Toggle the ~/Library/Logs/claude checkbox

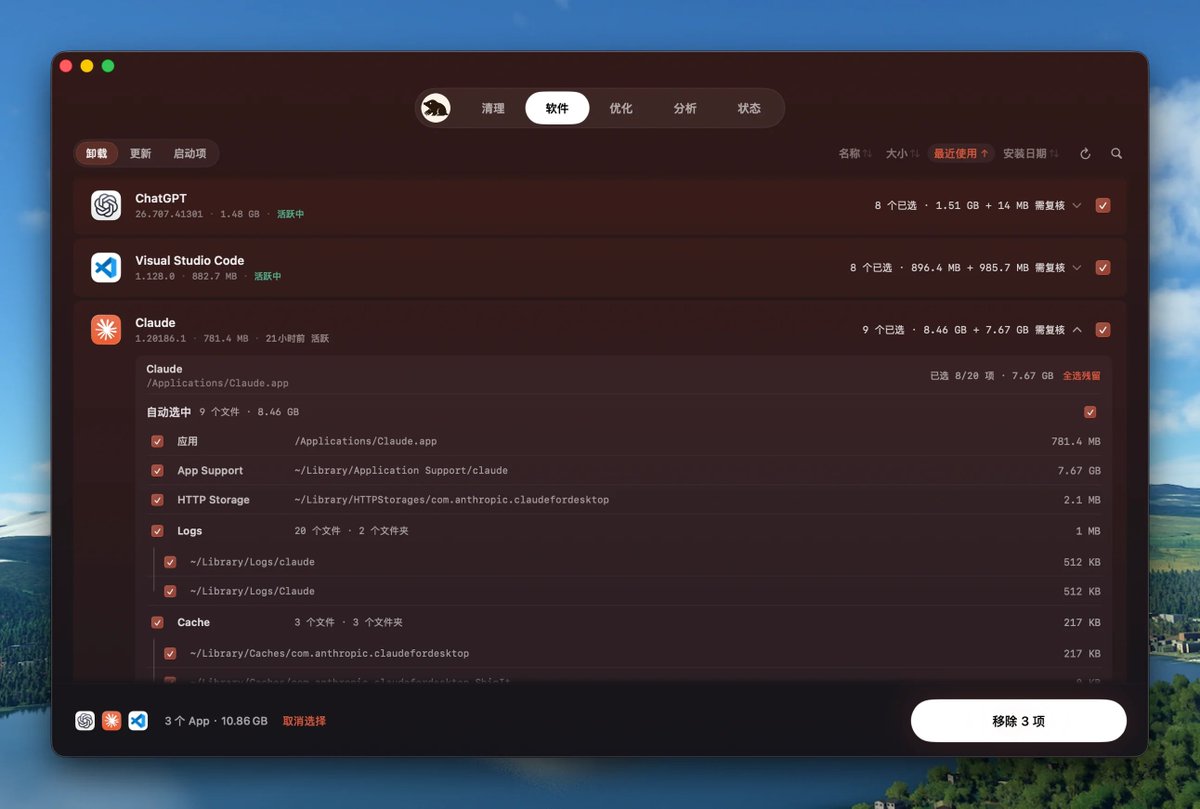(x=170, y=562)
